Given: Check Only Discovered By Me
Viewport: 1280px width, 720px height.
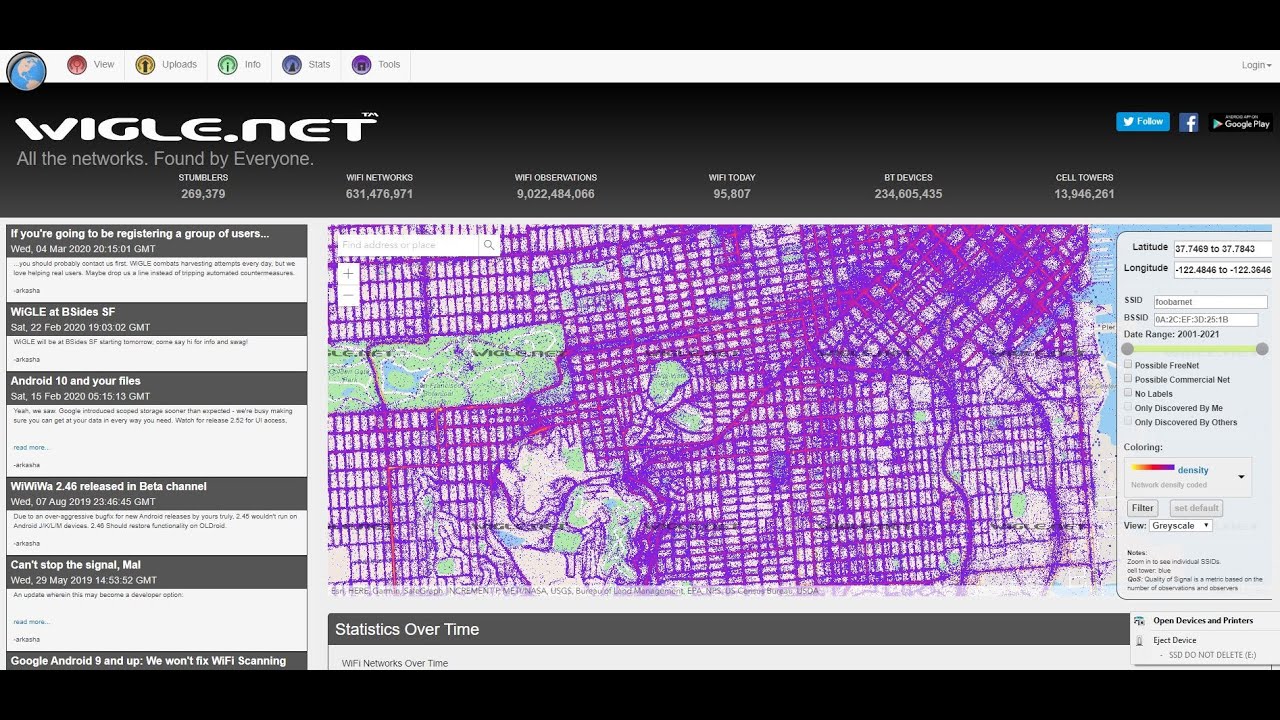Looking at the screenshot, I should (1129, 407).
